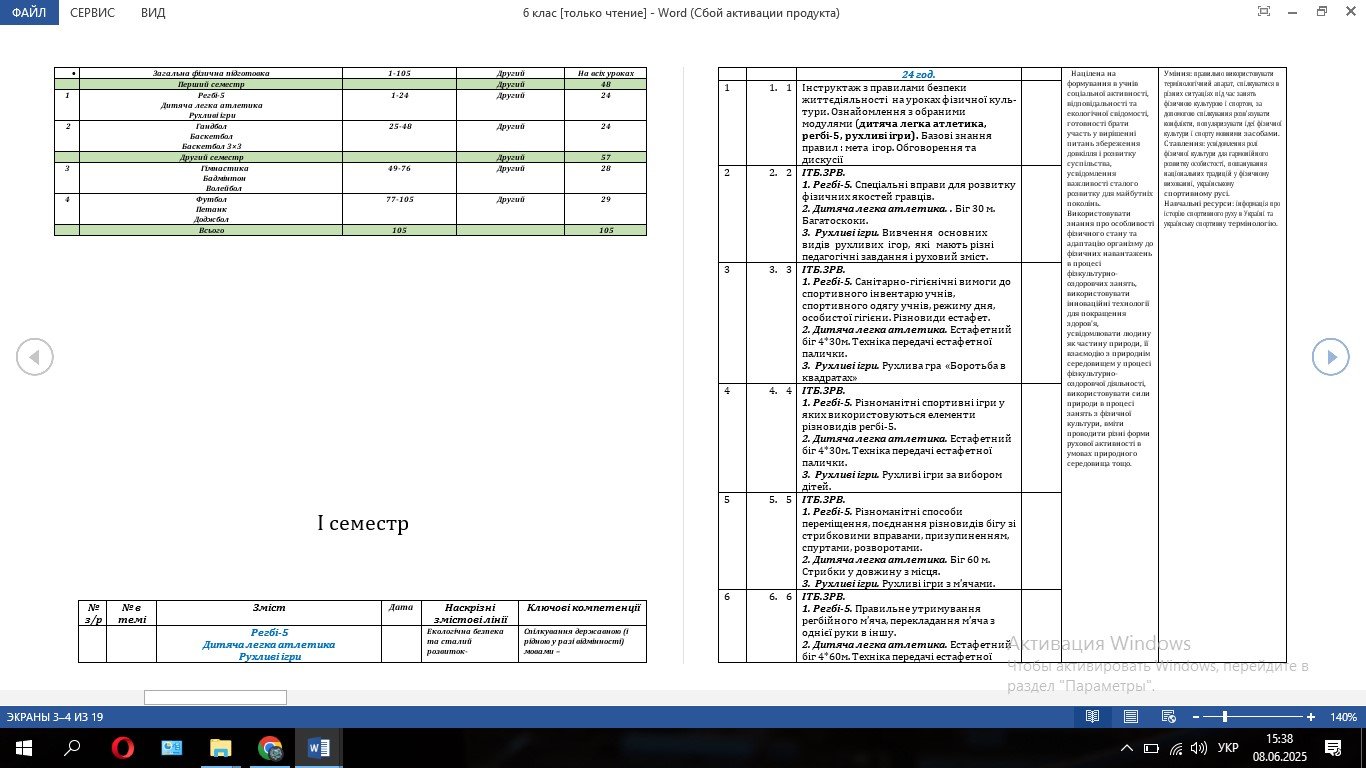The image size is (1366, 768).
Task: Switch to Web Layout view in status bar
Action: coord(1167,717)
